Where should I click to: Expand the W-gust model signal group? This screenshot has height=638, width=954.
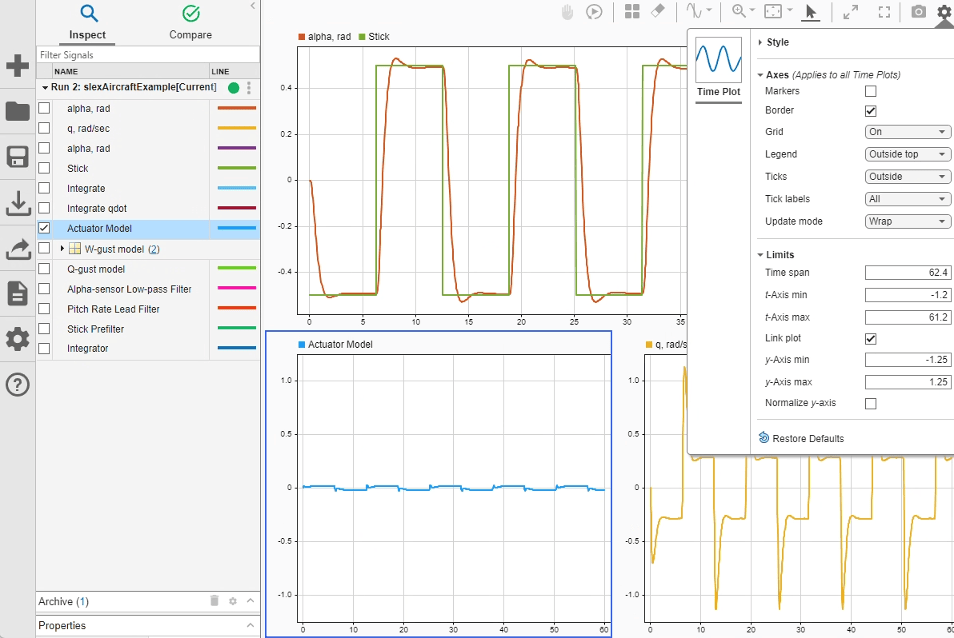coord(62,249)
